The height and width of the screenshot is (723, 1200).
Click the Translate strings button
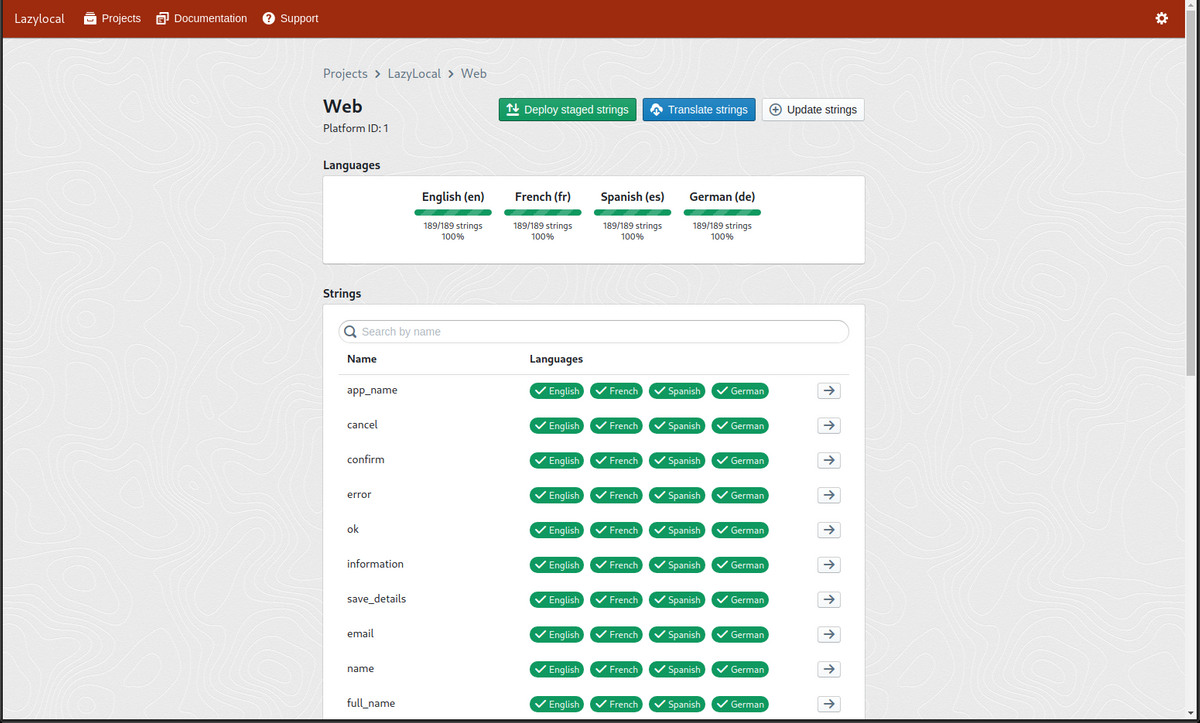pyautogui.click(x=698, y=110)
